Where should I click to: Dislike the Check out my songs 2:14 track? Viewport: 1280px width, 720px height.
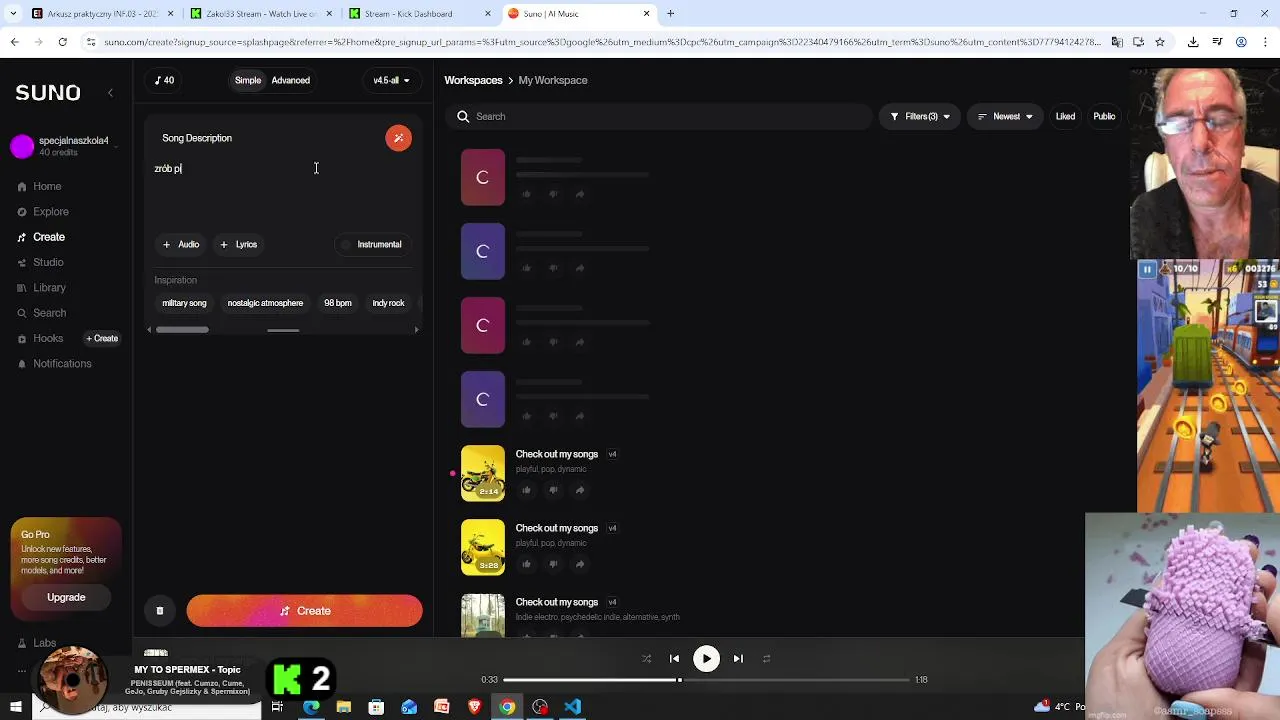[x=553, y=490]
